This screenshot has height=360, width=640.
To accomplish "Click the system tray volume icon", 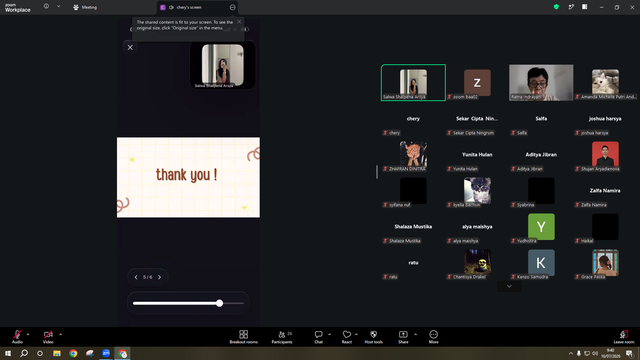I will point(595,353).
